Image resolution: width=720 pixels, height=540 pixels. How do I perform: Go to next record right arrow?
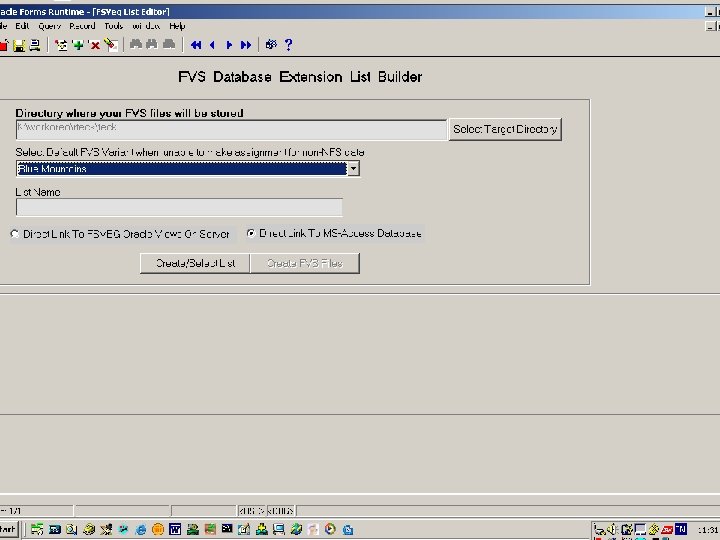[229, 45]
